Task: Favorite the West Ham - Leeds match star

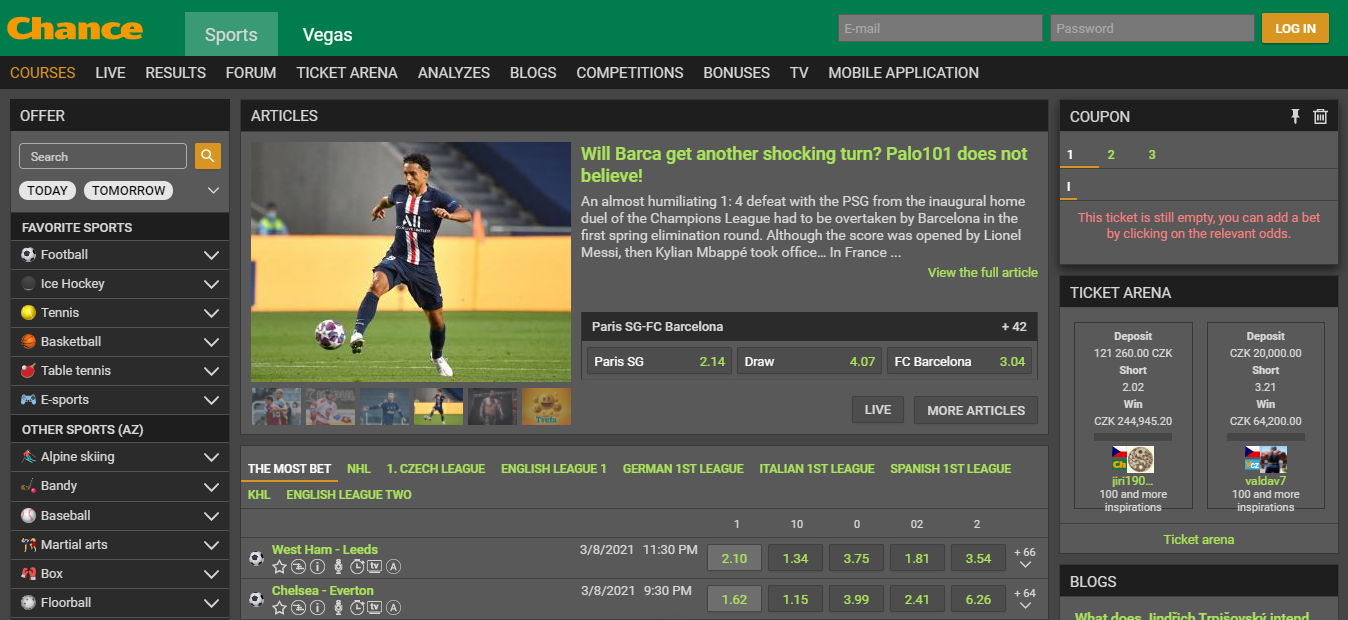Action: (279, 567)
